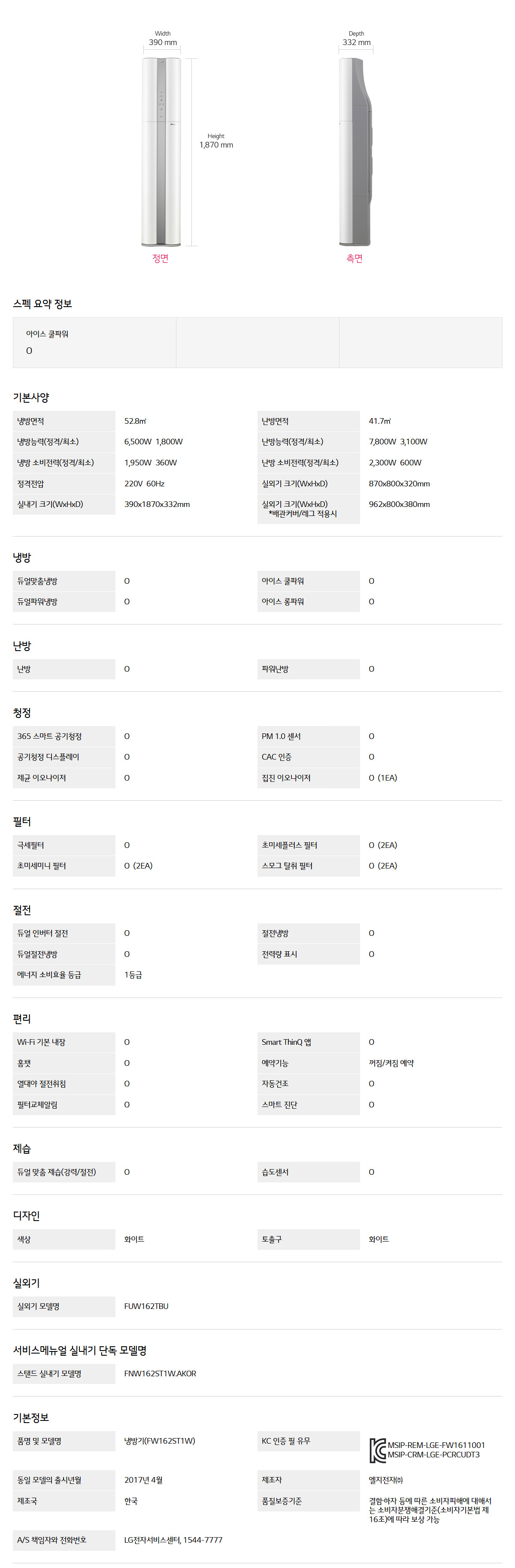Click the 꺼짐/켜짐 예약 value

point(391,1063)
